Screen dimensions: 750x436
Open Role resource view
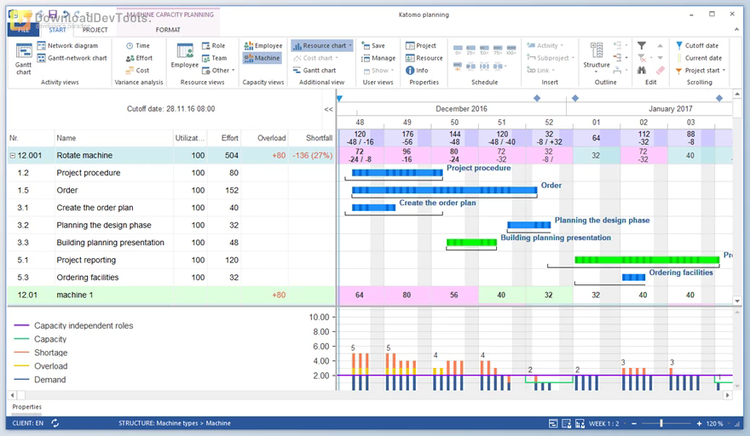(x=213, y=45)
